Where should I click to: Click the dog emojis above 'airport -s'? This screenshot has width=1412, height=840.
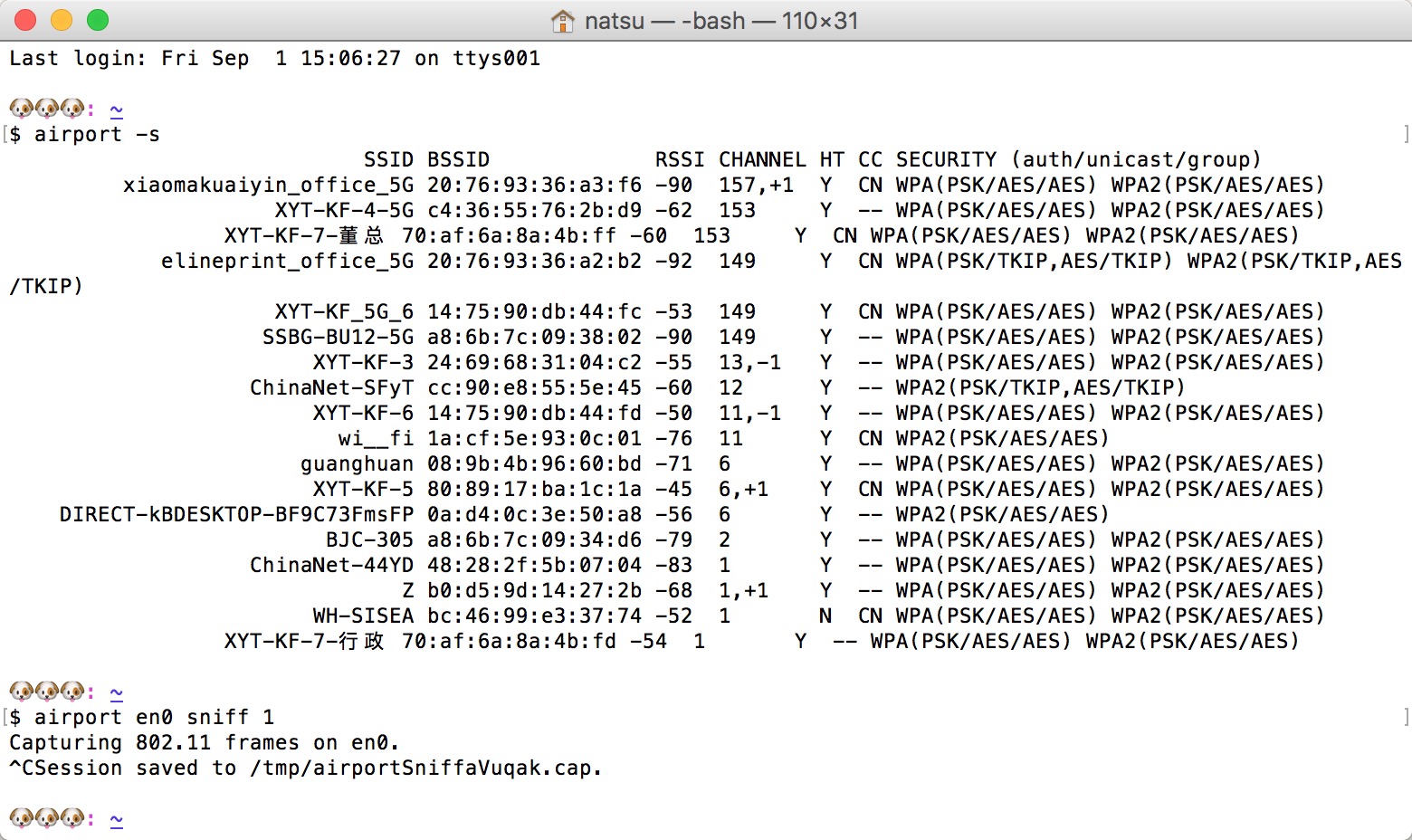click(47, 110)
